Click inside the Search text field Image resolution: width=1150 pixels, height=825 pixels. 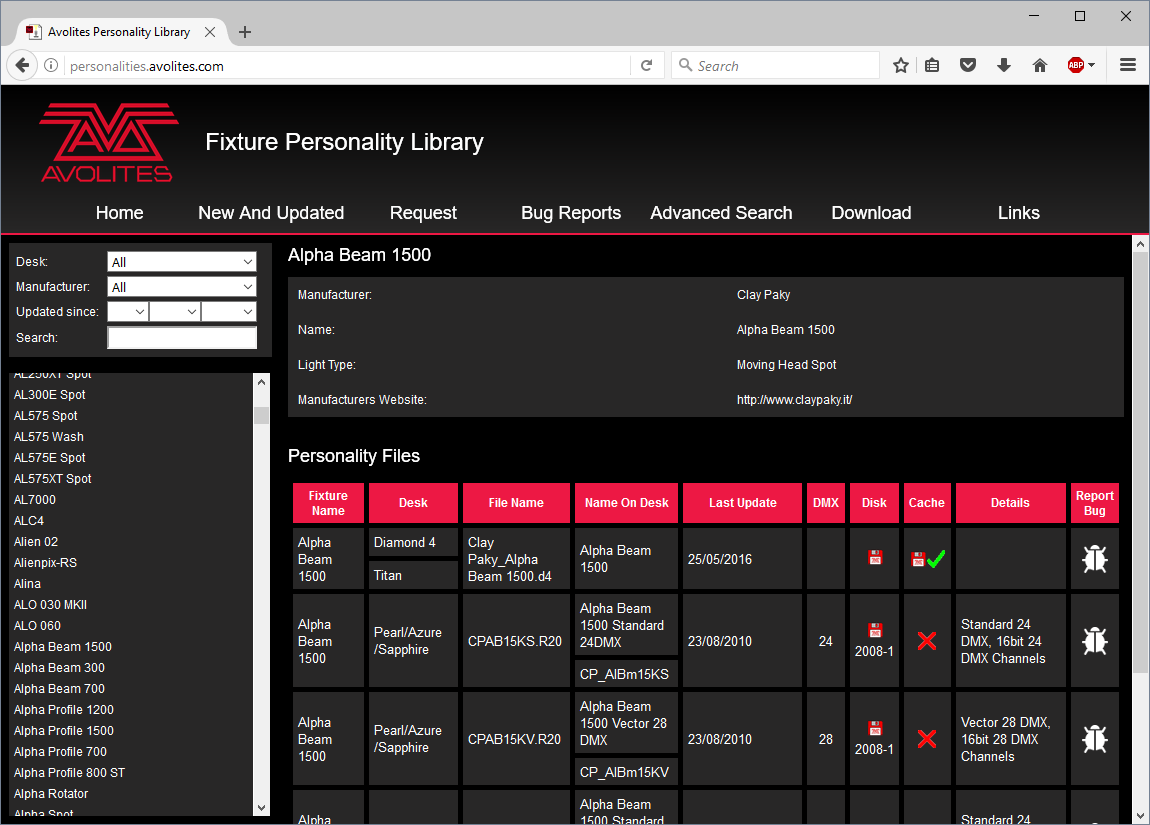point(181,337)
